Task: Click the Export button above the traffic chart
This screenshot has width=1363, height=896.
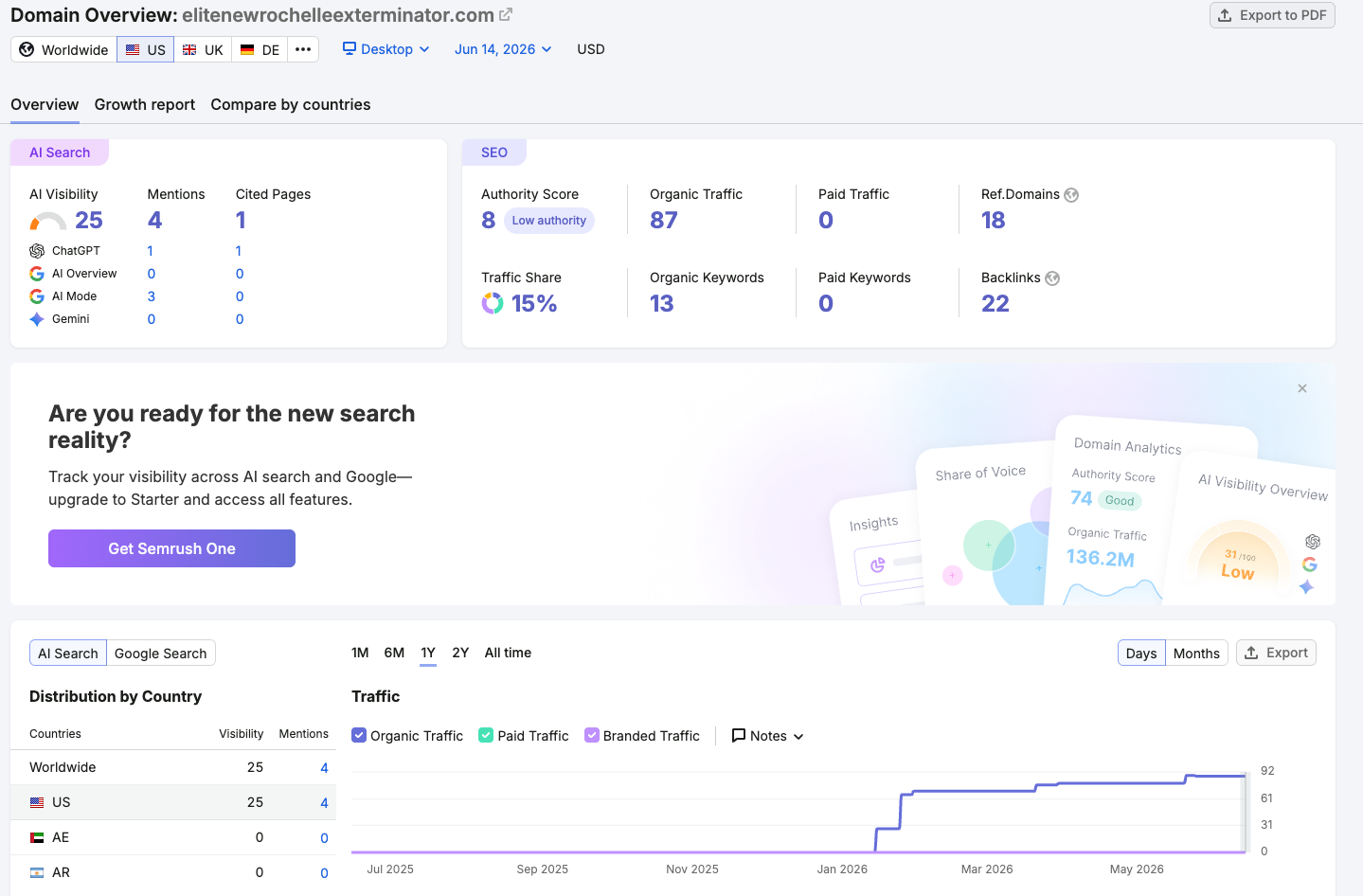Action: point(1276,653)
